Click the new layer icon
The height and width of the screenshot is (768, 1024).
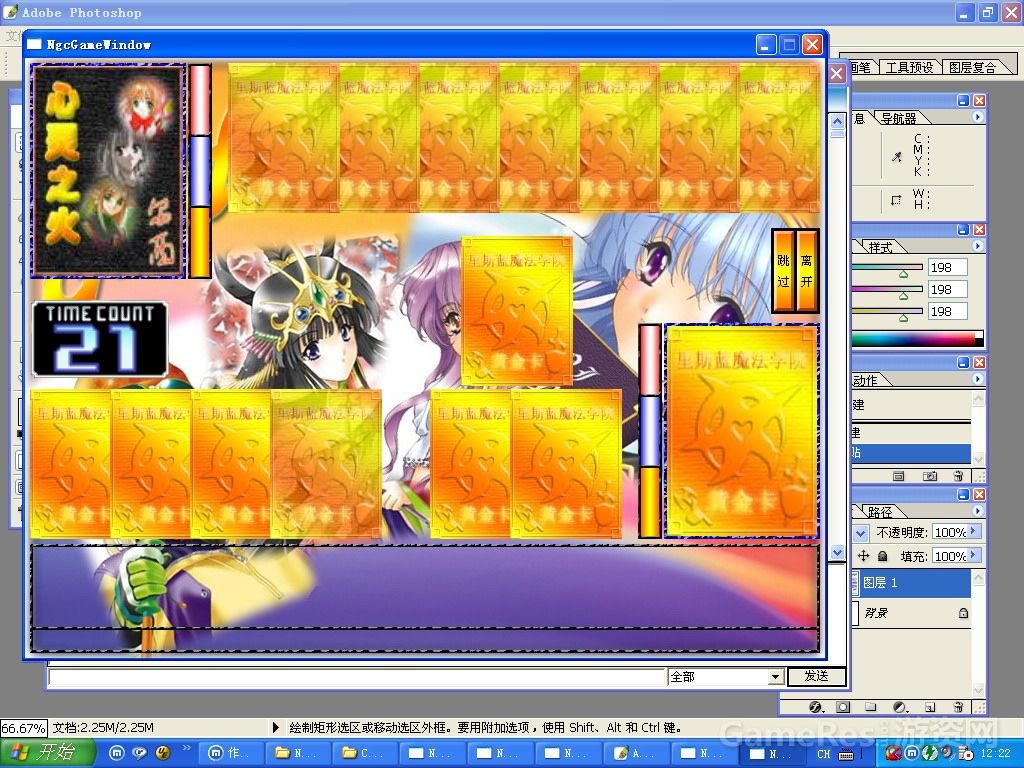(929, 707)
